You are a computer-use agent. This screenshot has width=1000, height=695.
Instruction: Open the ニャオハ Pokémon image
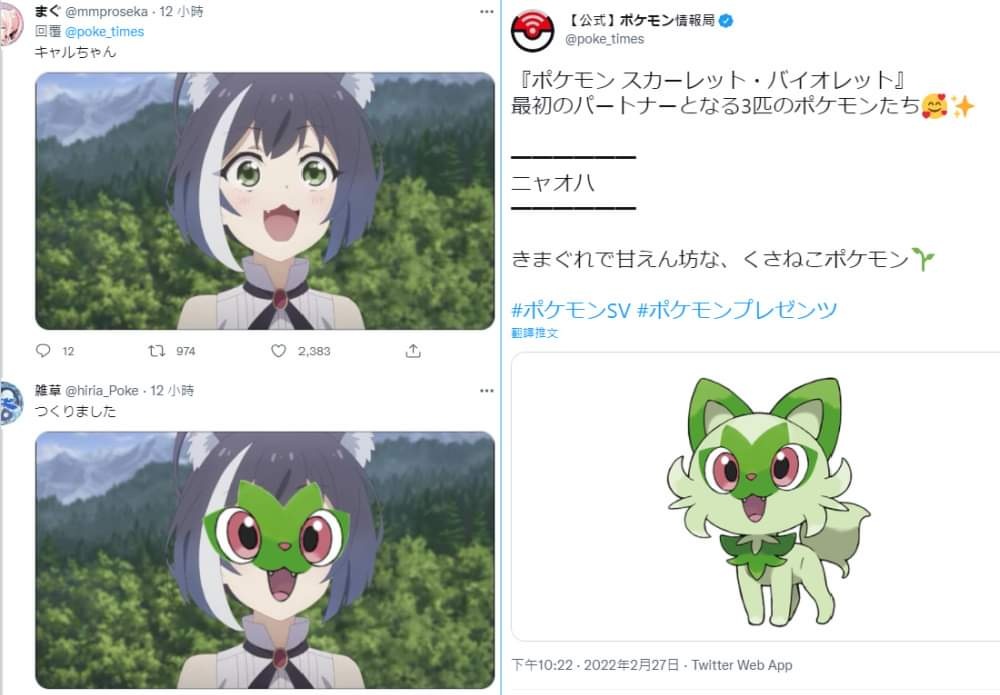[x=756, y=496]
